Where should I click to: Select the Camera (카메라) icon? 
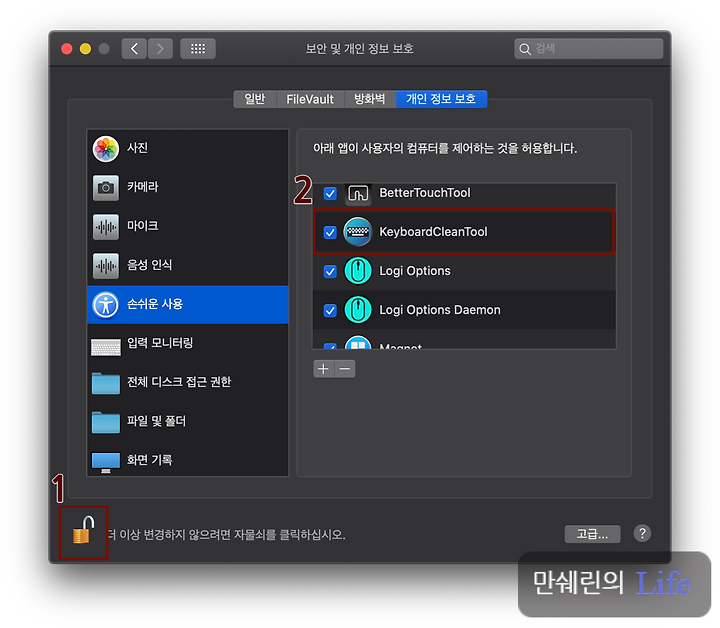tap(106, 188)
